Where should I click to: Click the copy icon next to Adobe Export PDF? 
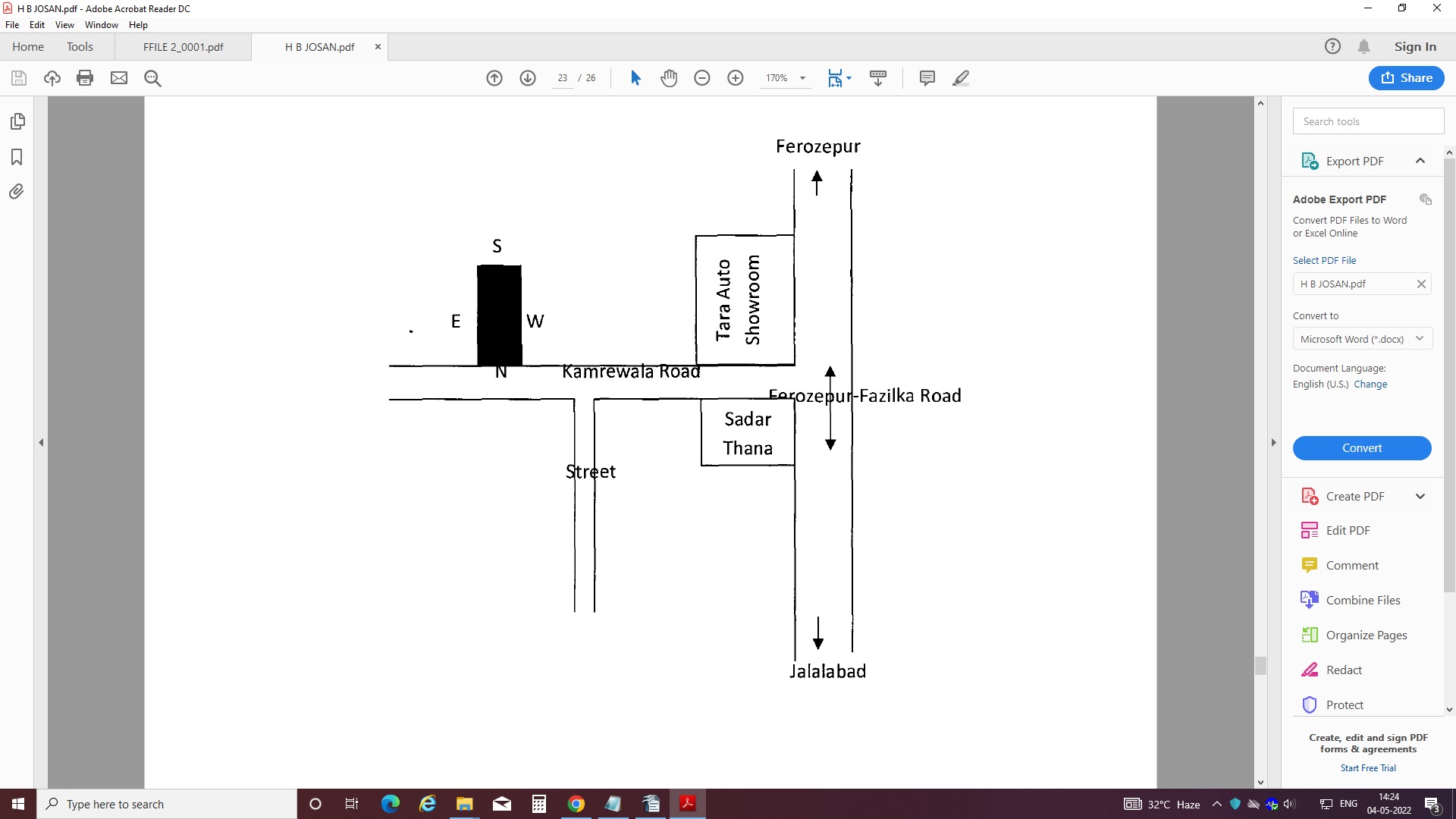pos(1426,199)
